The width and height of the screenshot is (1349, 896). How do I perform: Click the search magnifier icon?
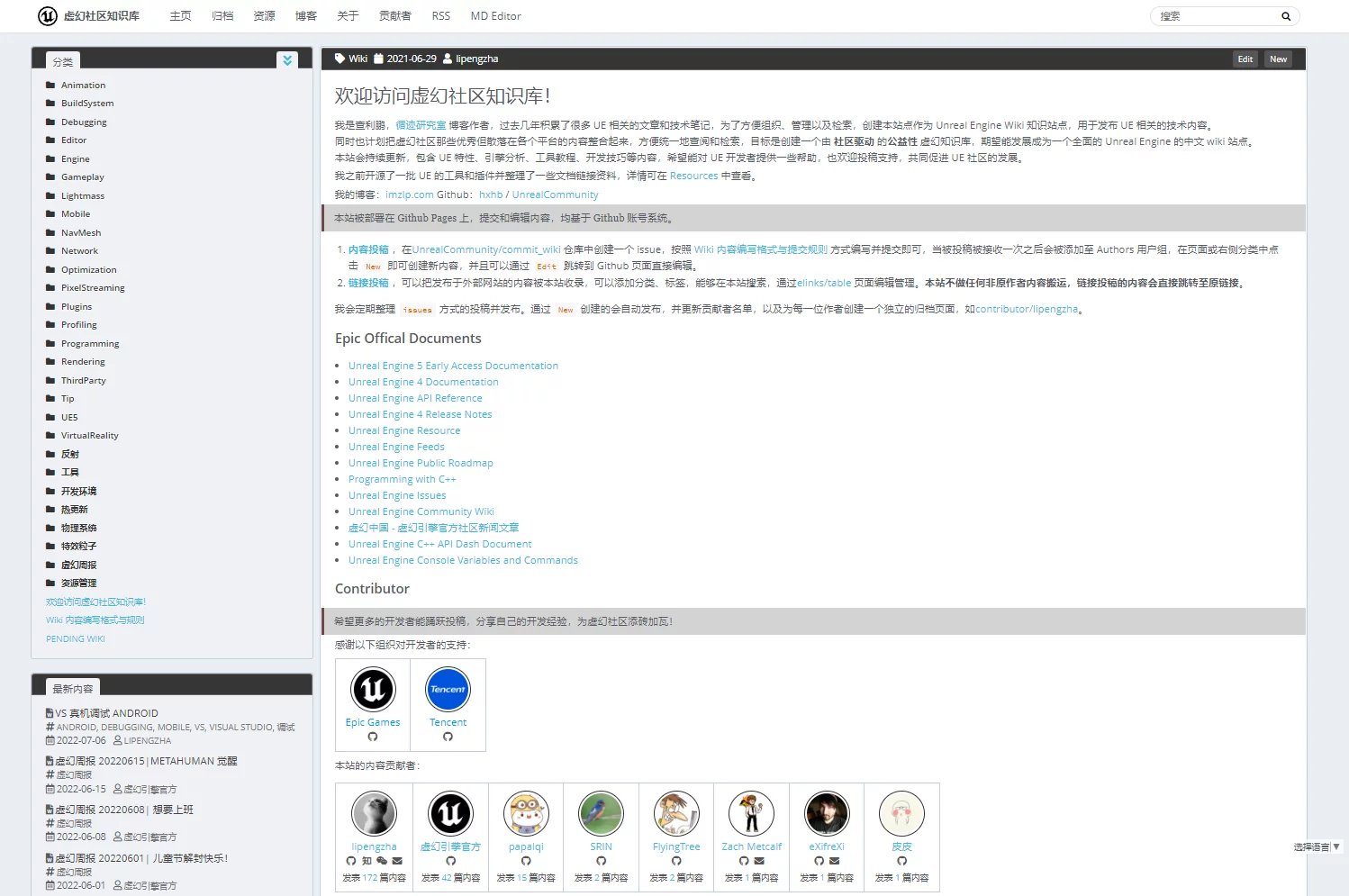[1285, 16]
